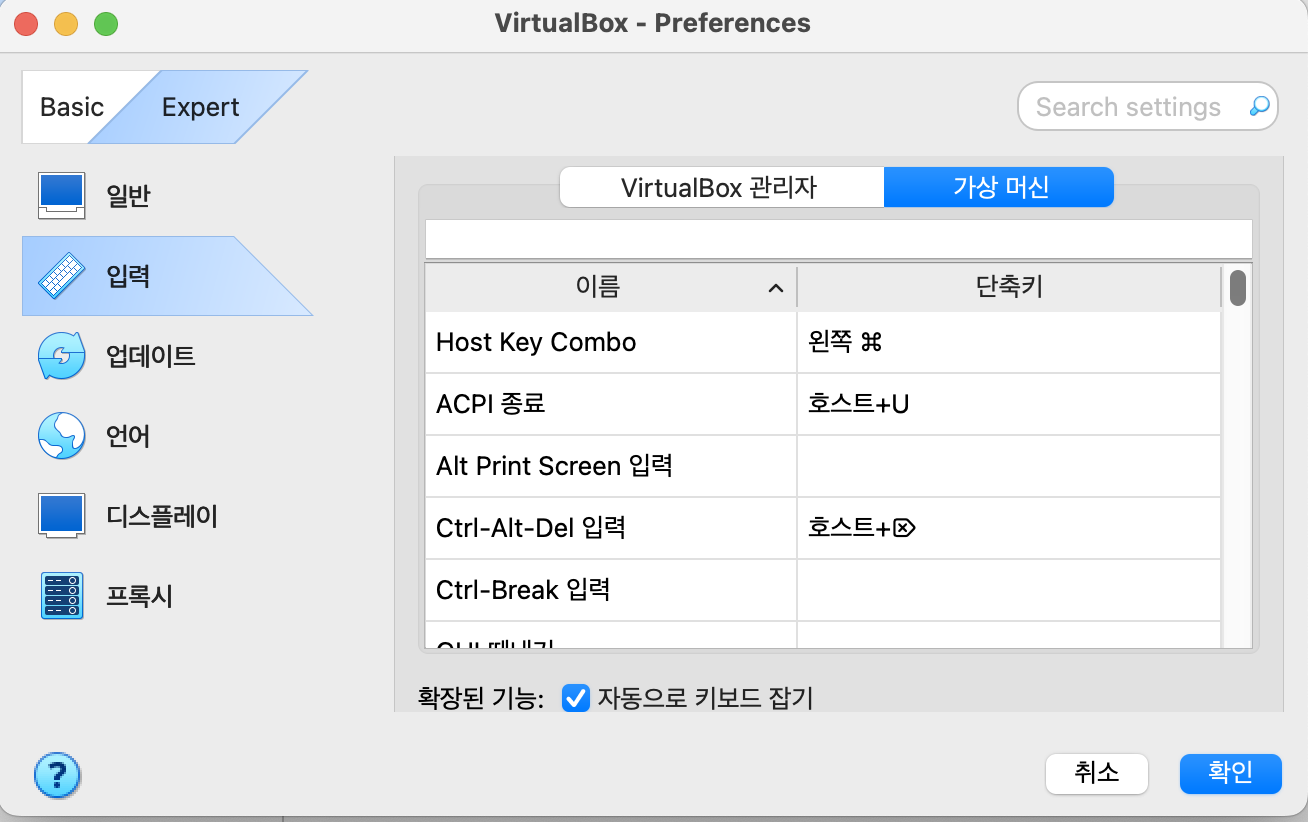Open the 언어 globe icon section

[x=62, y=436]
